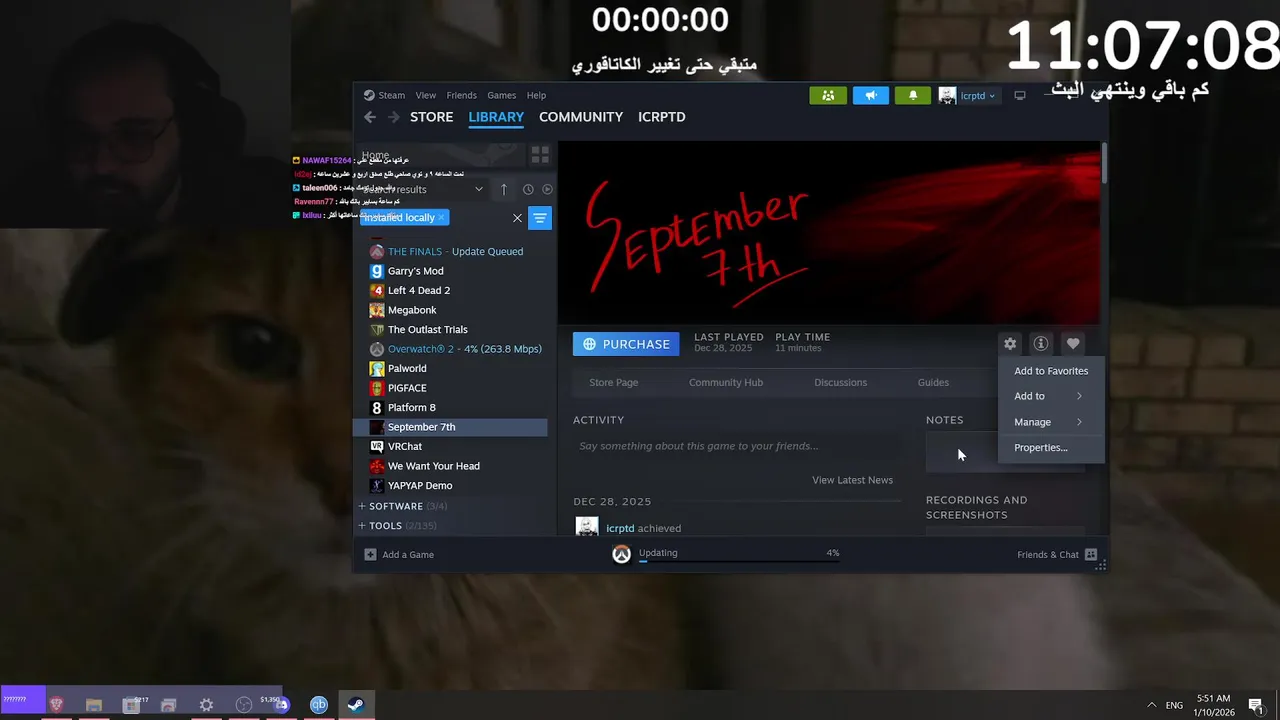The width and height of the screenshot is (1280, 720).
Task: Toggle the ready-to-play filter icon
Action: coord(547,189)
